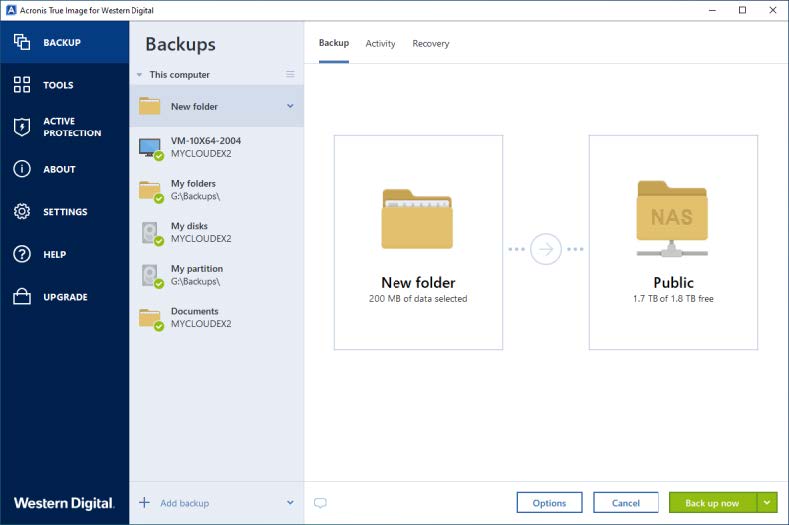Click the ABOUT sidebar label
This screenshot has width=789, height=525.
59,170
